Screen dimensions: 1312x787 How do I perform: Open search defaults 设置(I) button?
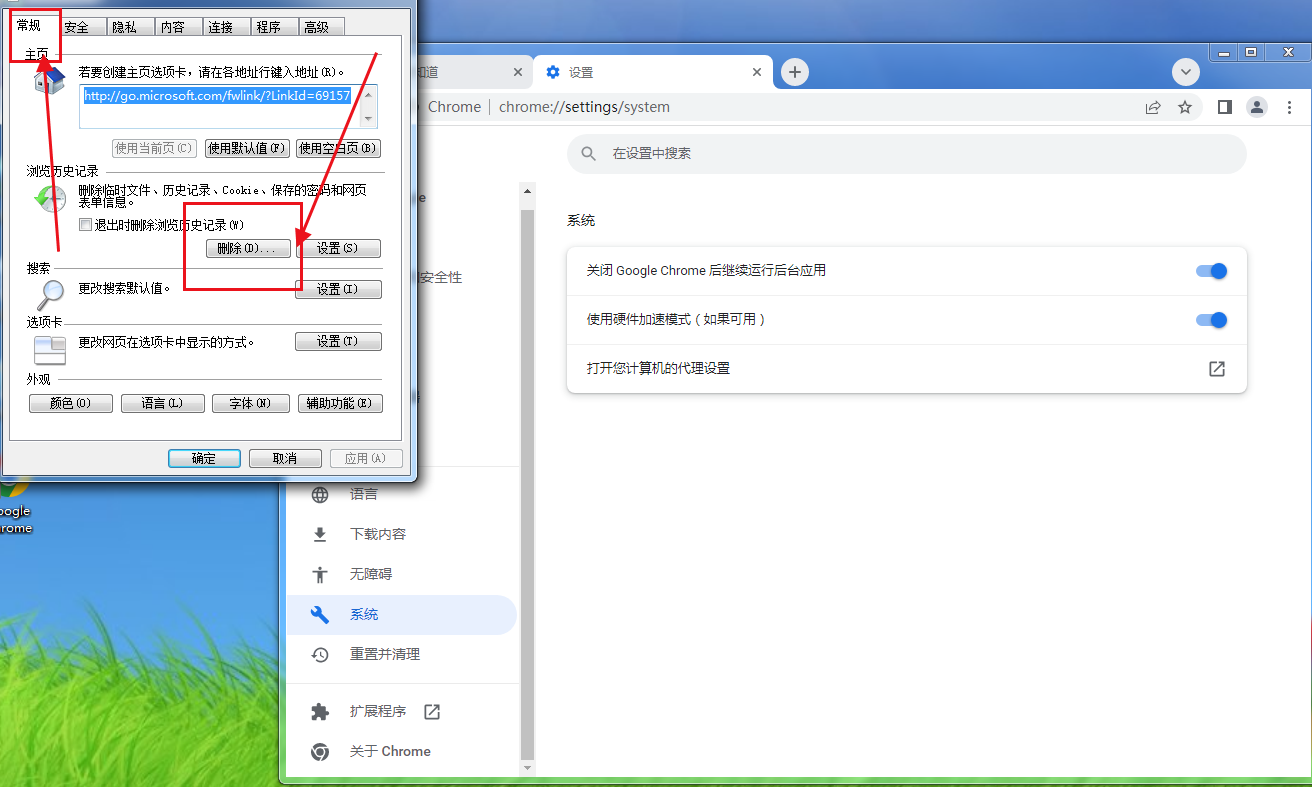338,289
